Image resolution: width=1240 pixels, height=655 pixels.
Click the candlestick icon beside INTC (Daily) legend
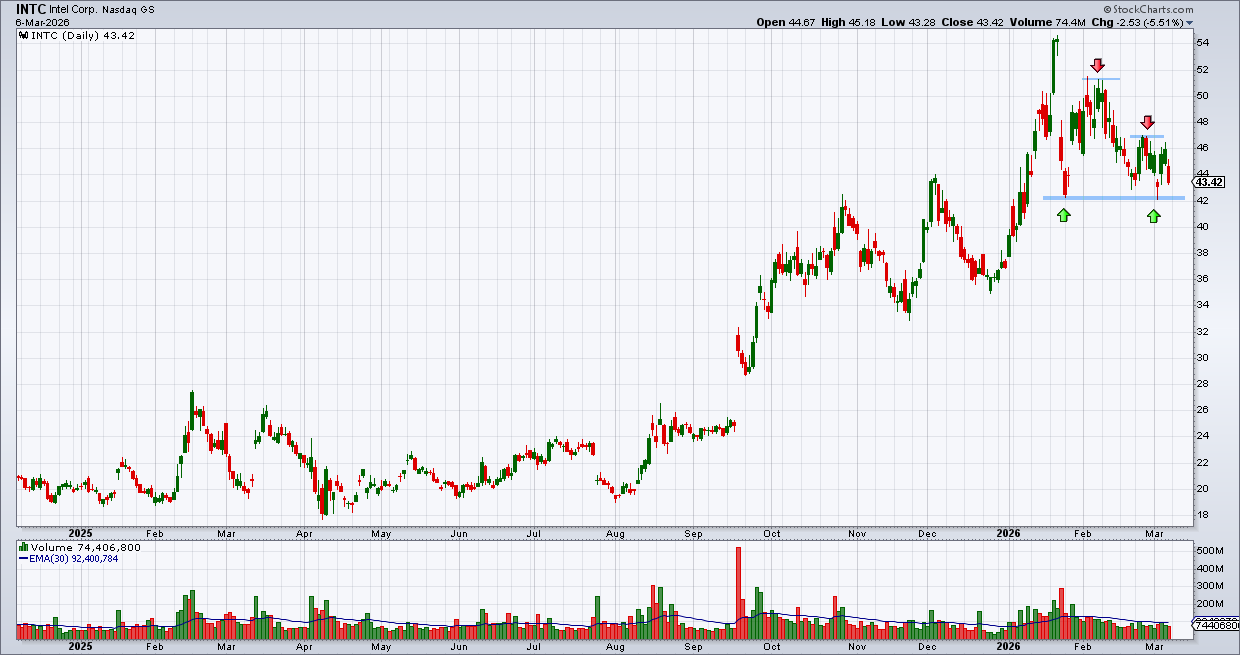[x=25, y=35]
